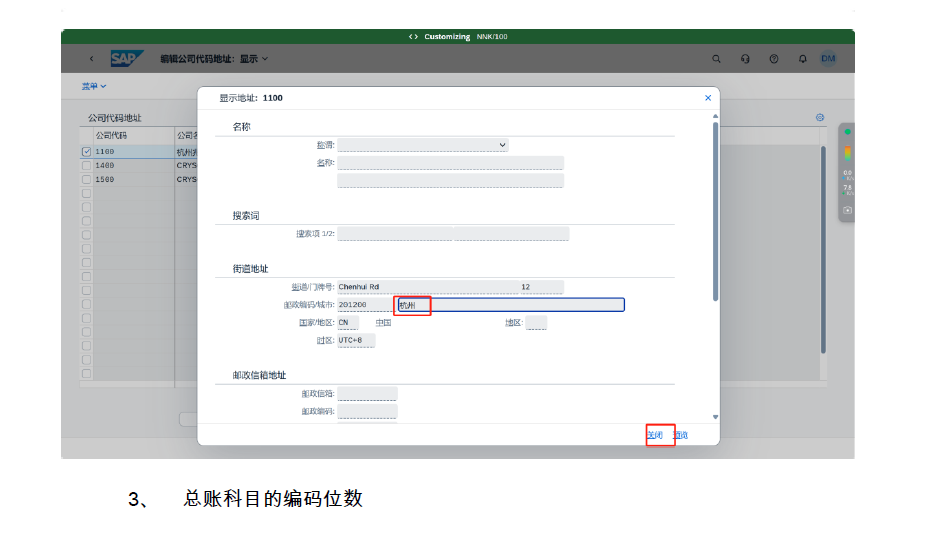Close the 显示地址 dialog with X
The image size is (937, 560).
click(708, 98)
